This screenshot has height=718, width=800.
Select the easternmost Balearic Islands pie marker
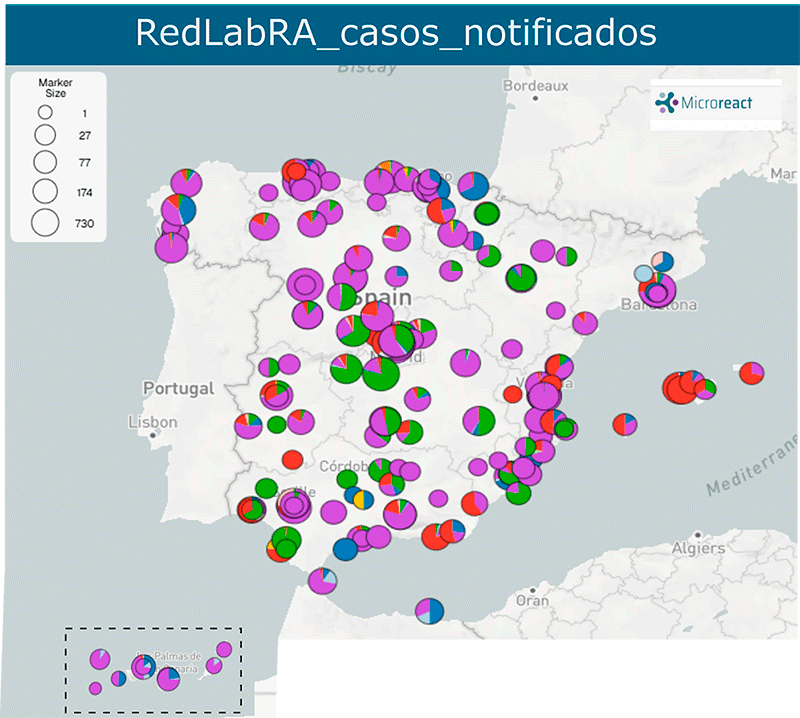(752, 373)
